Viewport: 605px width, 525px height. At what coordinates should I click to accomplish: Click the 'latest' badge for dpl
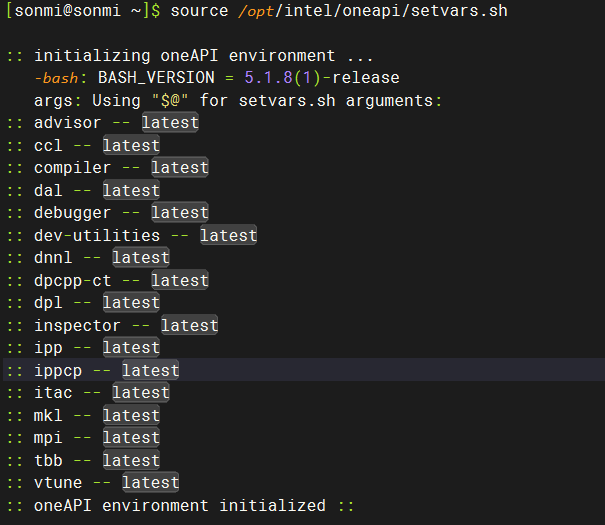click(x=131, y=303)
